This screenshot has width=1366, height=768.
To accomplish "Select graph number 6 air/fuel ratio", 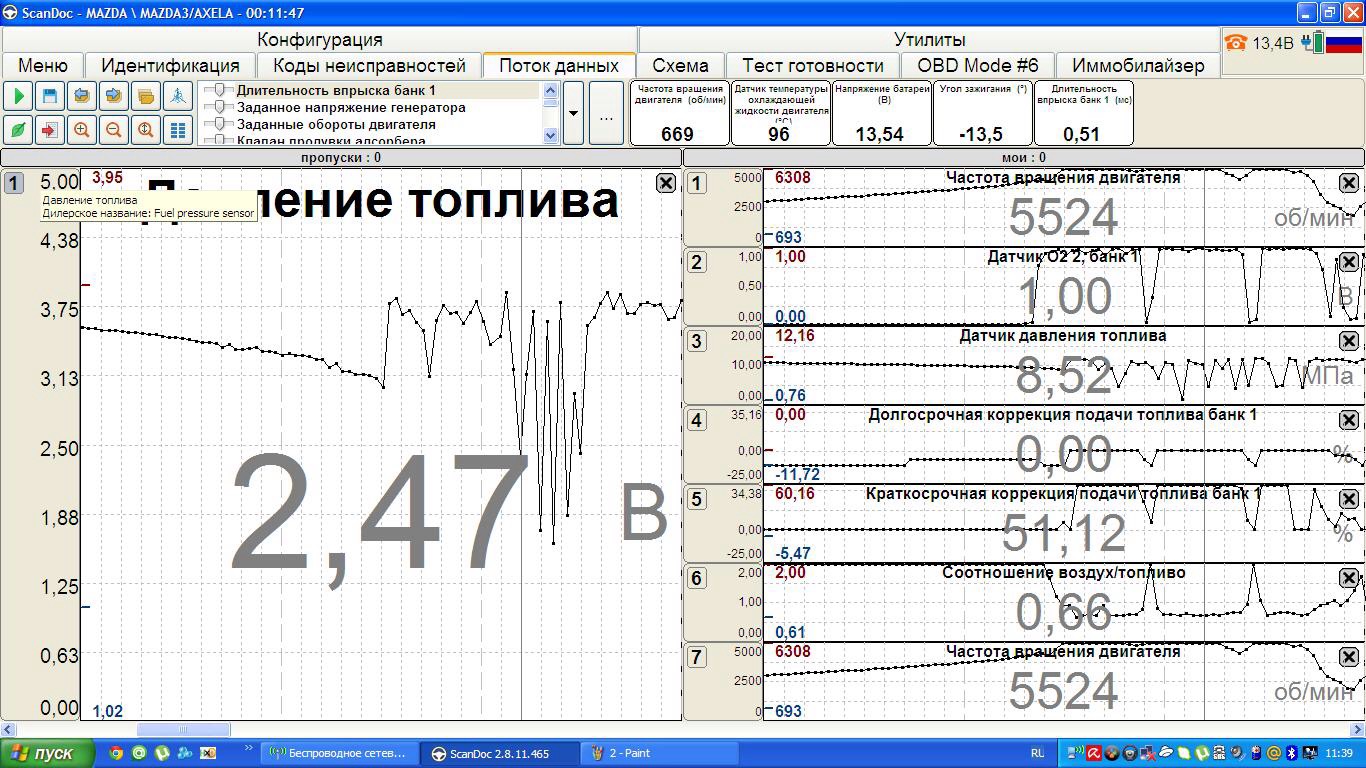I will coord(697,578).
